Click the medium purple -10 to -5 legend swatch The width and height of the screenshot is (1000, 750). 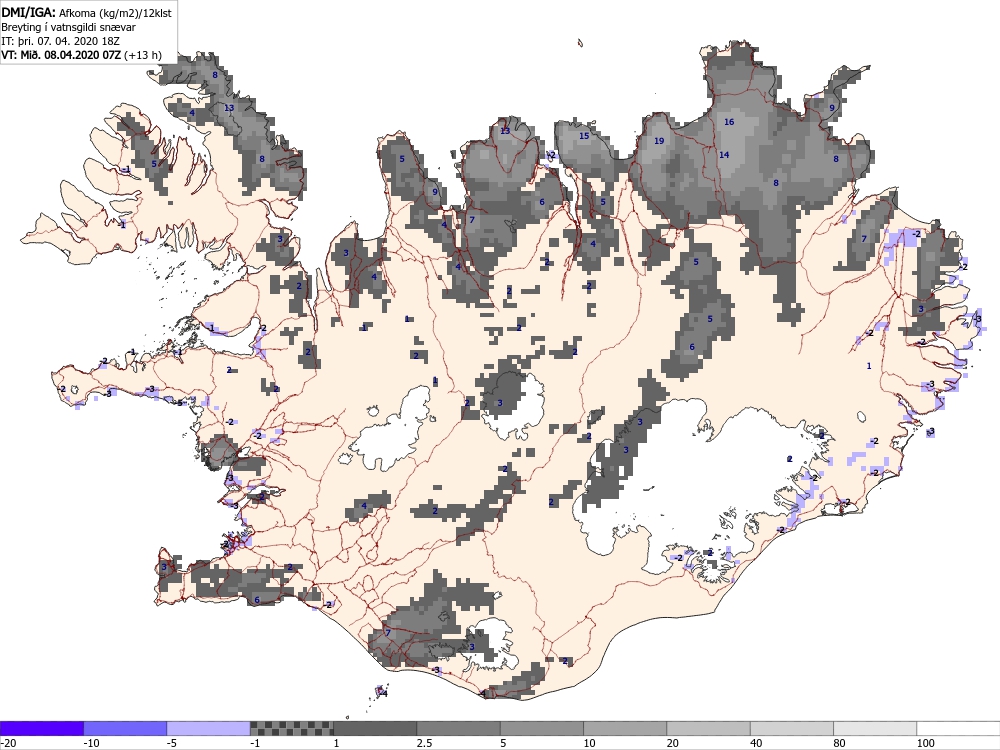125,728
